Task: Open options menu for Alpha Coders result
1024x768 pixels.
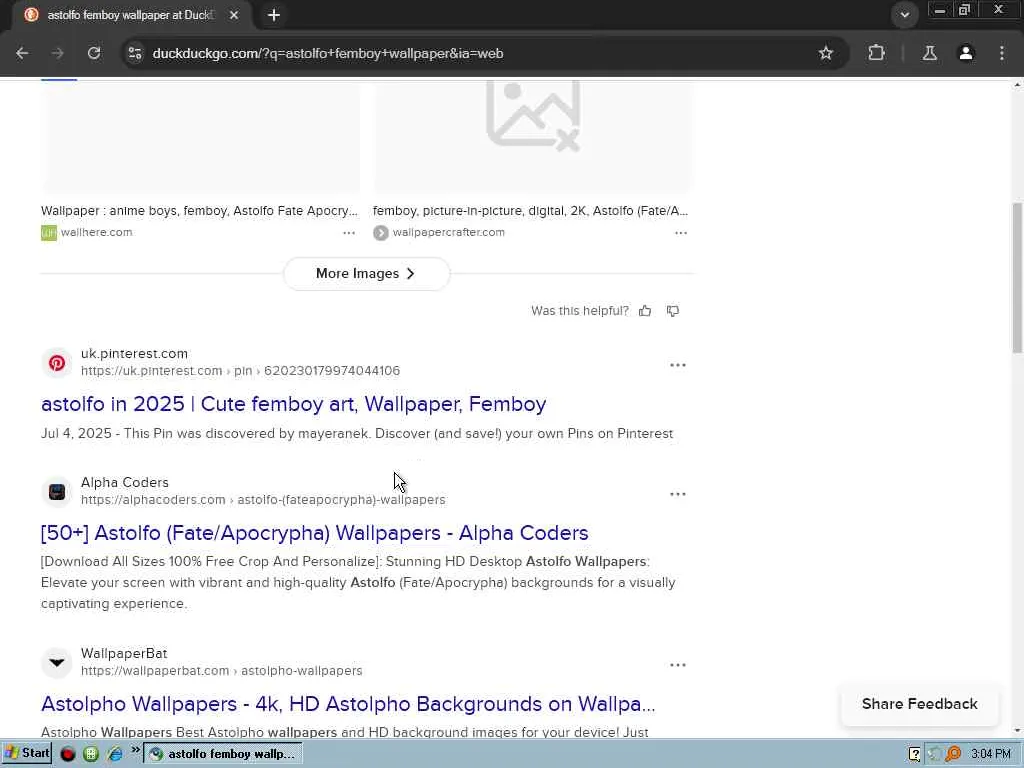Action: pyautogui.click(x=678, y=494)
